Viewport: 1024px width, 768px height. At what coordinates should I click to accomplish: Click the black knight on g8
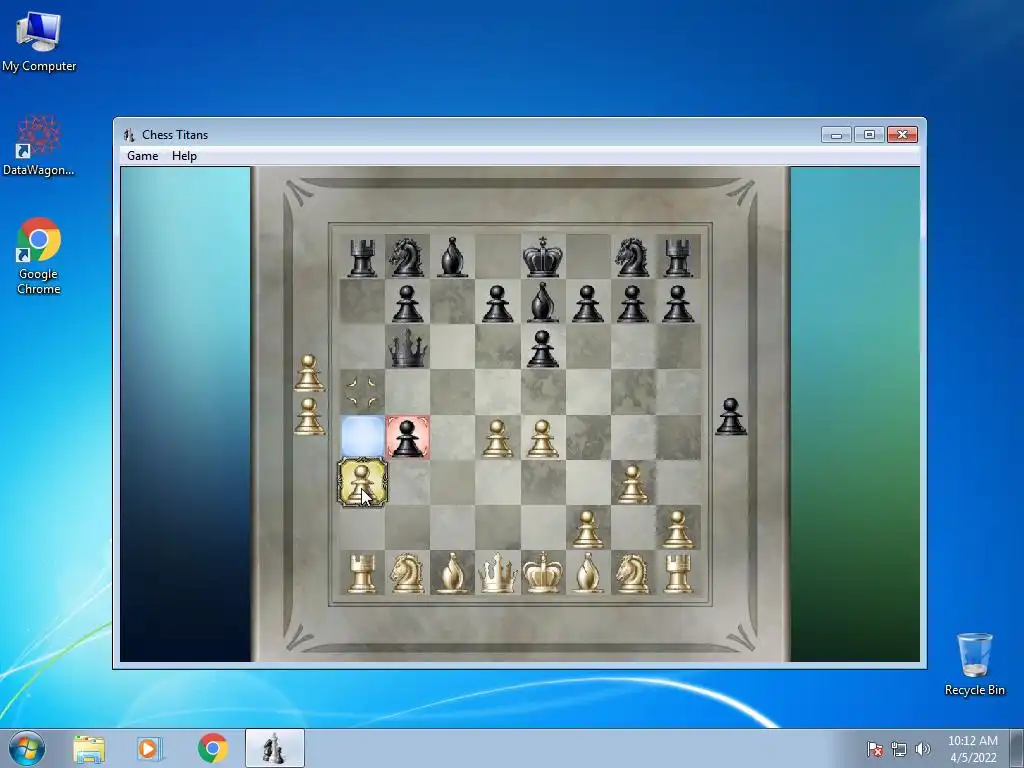(x=633, y=257)
